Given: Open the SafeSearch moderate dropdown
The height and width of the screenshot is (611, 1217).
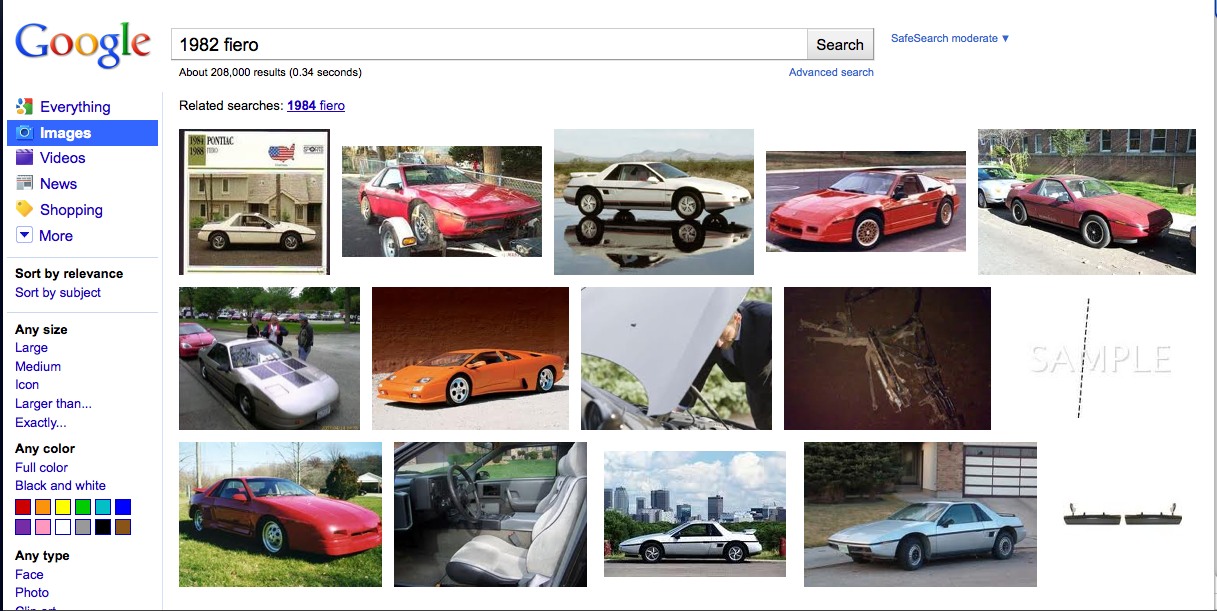Looking at the screenshot, I should 950,38.
